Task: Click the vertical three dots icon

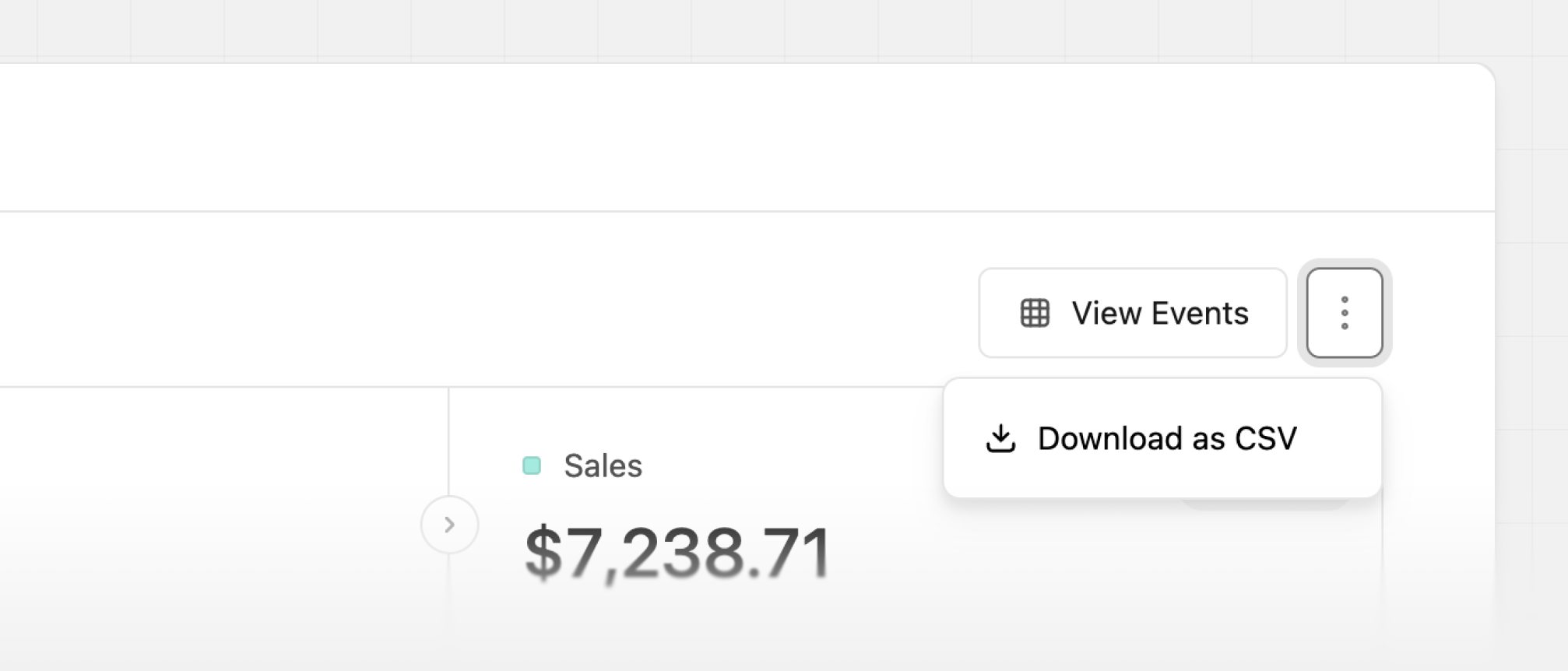Action: (1345, 313)
